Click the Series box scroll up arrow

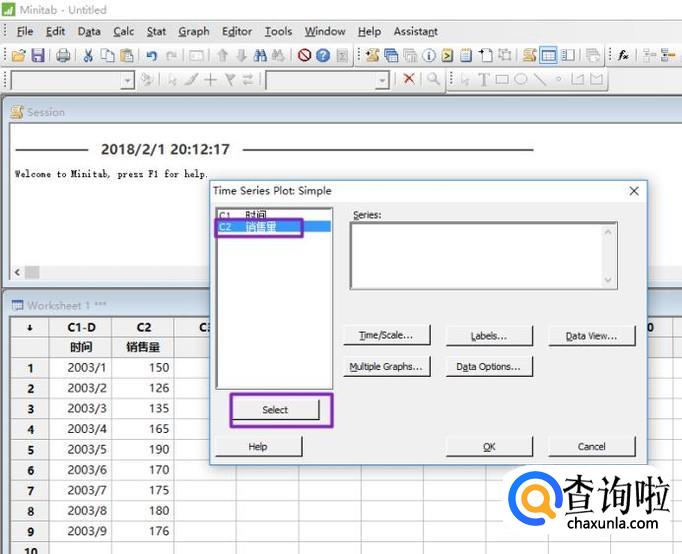(608, 232)
